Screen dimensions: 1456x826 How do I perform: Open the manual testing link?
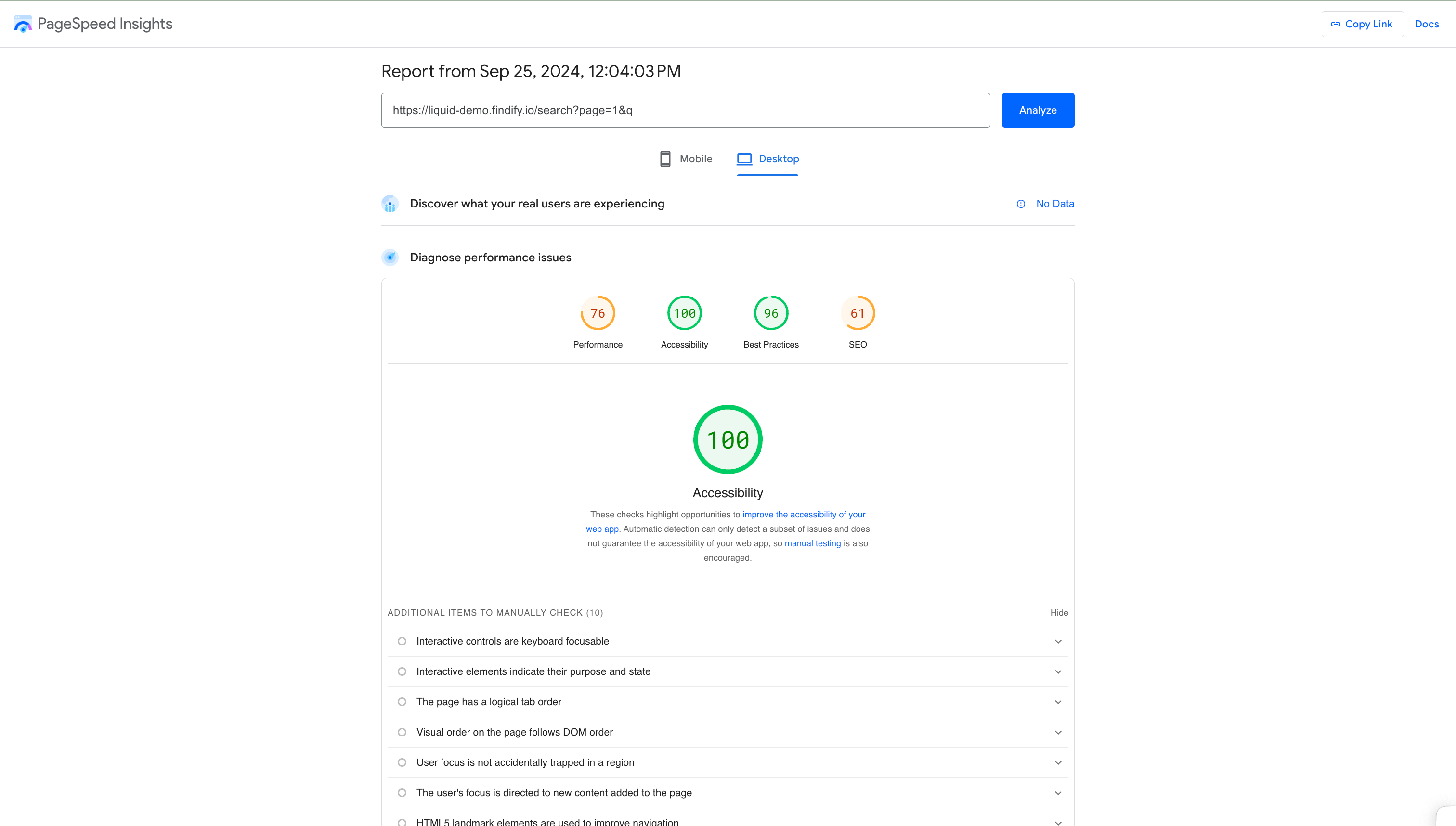tap(813, 543)
